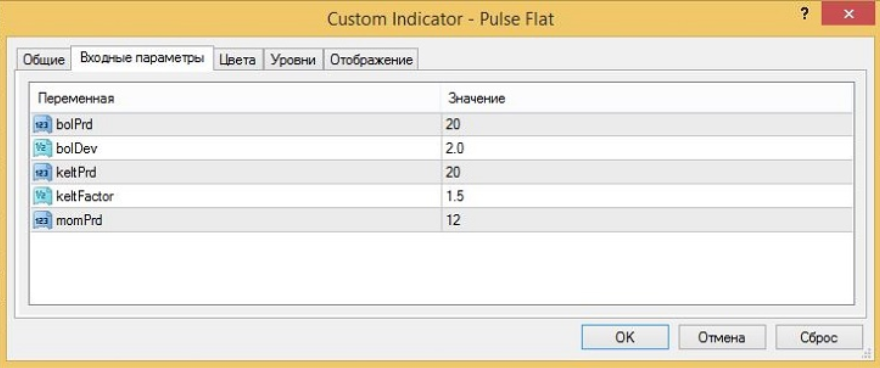The width and height of the screenshot is (880, 368).
Task: Switch to the Общие tab
Action: (x=44, y=60)
